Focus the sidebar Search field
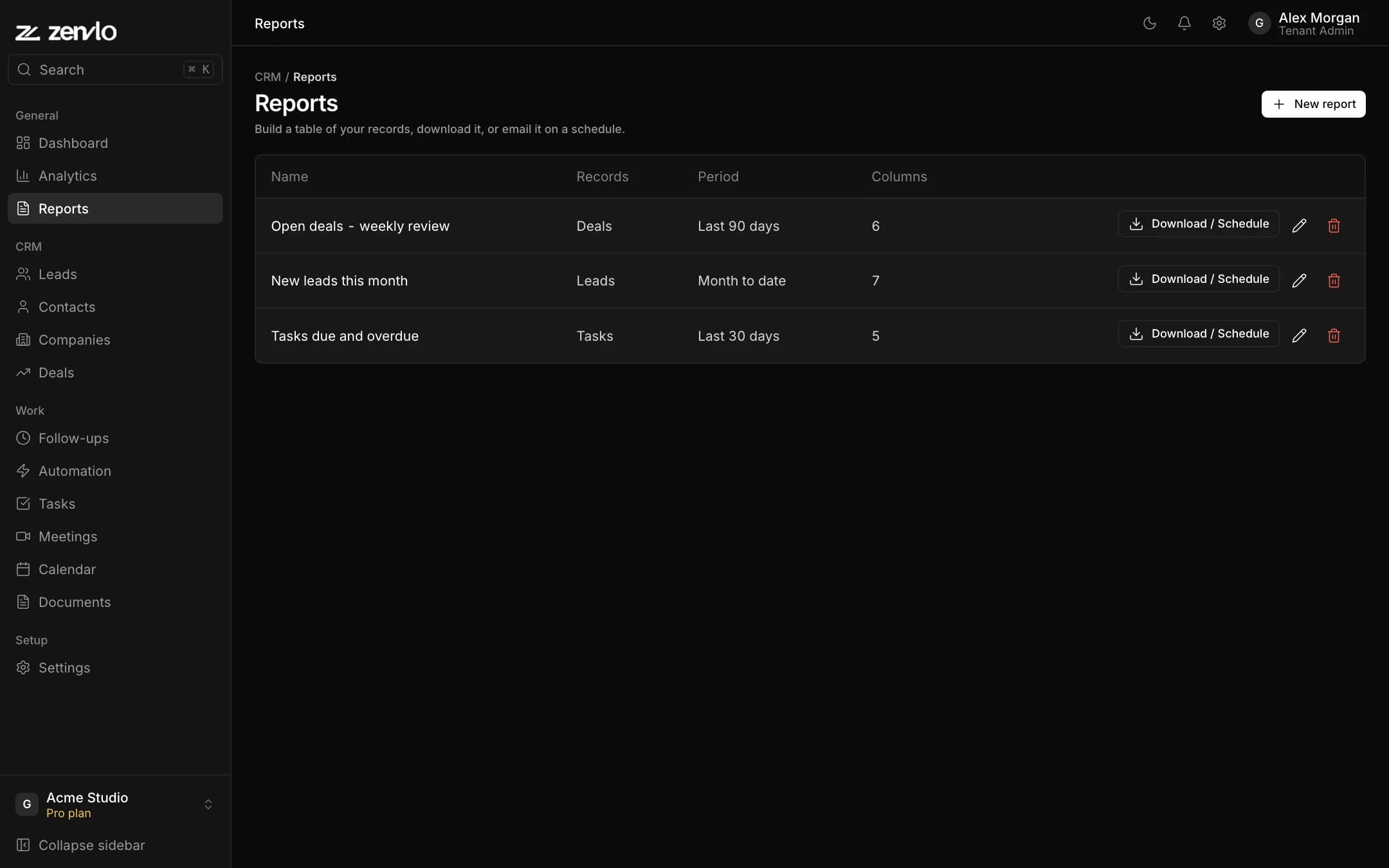Viewport: 1389px width, 868px height. point(115,69)
